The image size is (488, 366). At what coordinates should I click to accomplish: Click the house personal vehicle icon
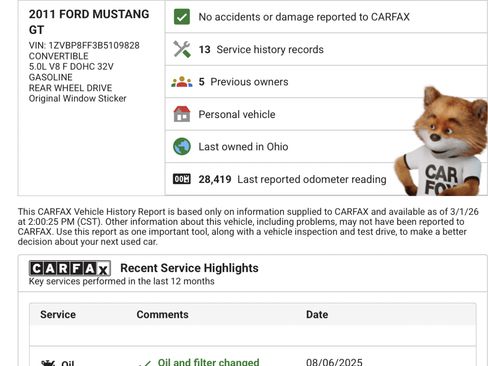click(182, 114)
